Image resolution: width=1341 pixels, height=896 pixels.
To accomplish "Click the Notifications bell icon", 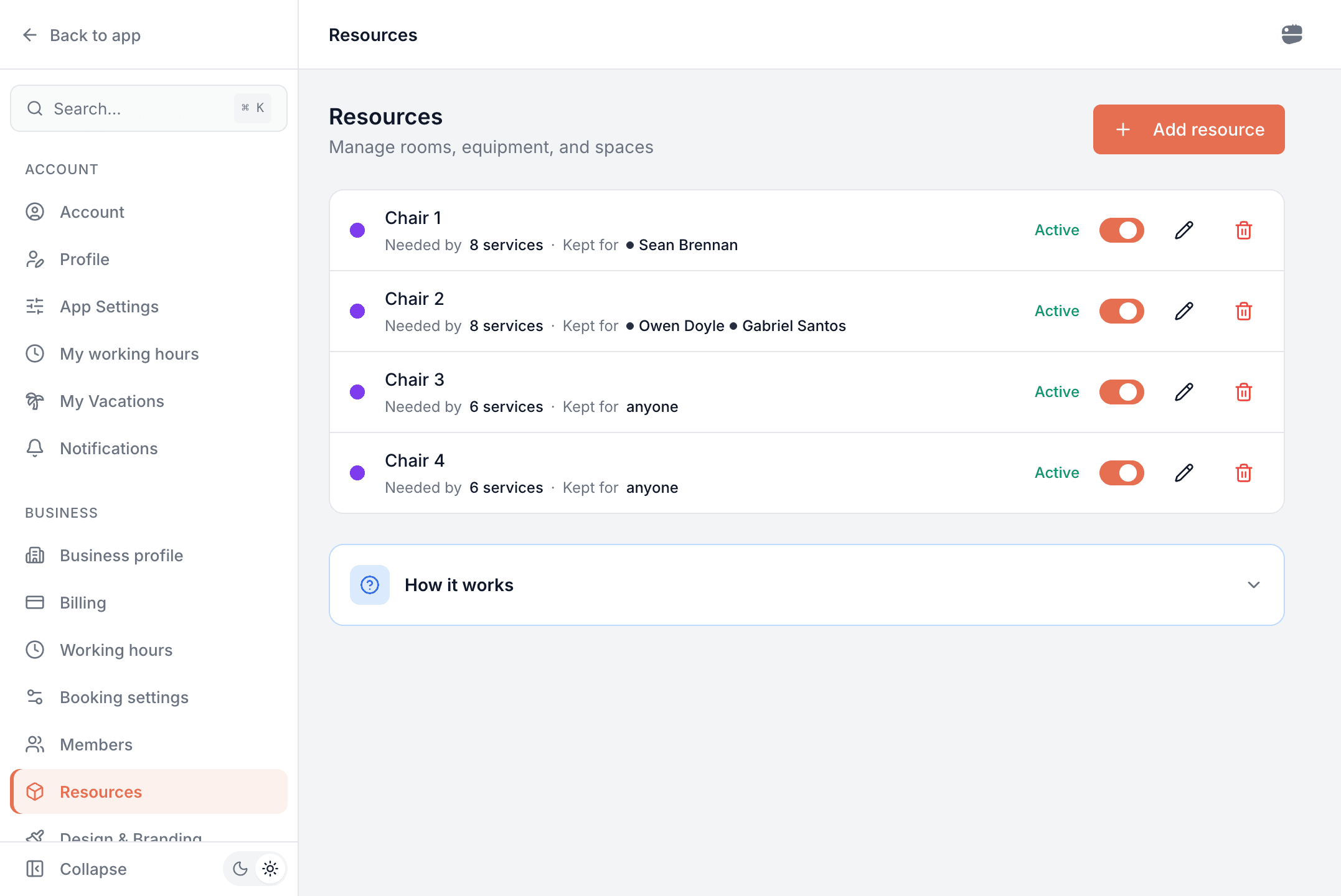I will click(35, 448).
